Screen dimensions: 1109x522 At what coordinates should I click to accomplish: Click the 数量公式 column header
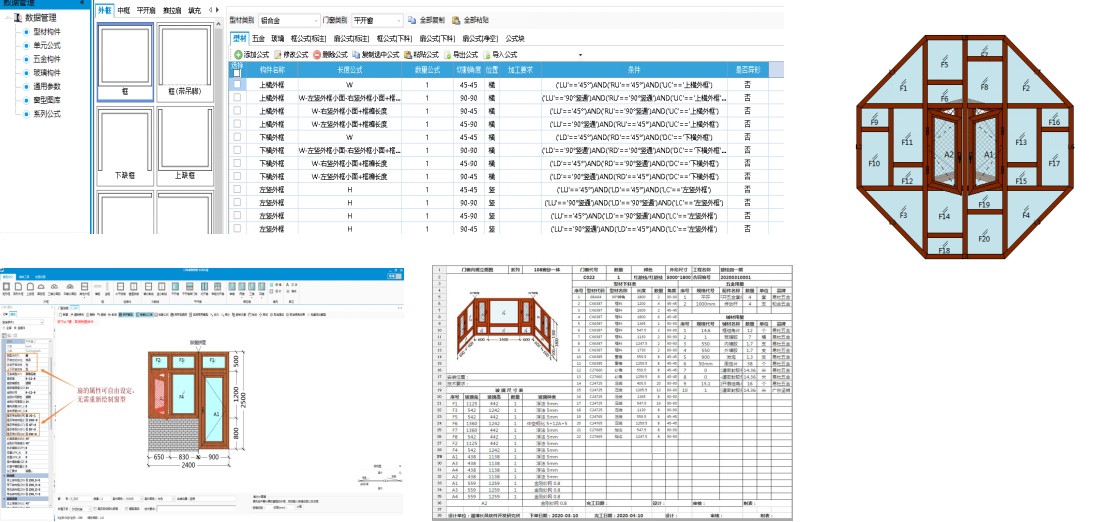pyautogui.click(x=427, y=70)
